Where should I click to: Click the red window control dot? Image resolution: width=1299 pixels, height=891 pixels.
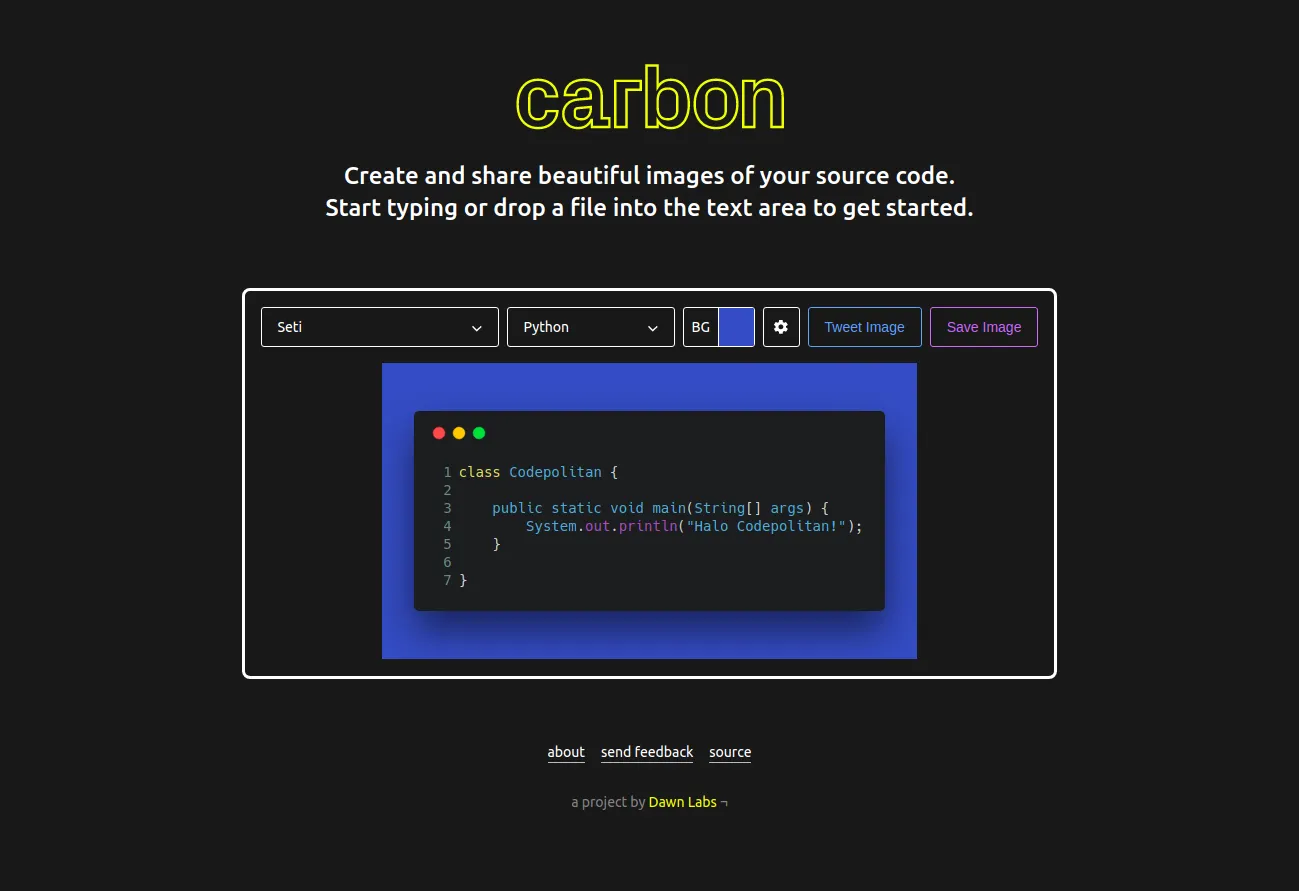point(439,433)
